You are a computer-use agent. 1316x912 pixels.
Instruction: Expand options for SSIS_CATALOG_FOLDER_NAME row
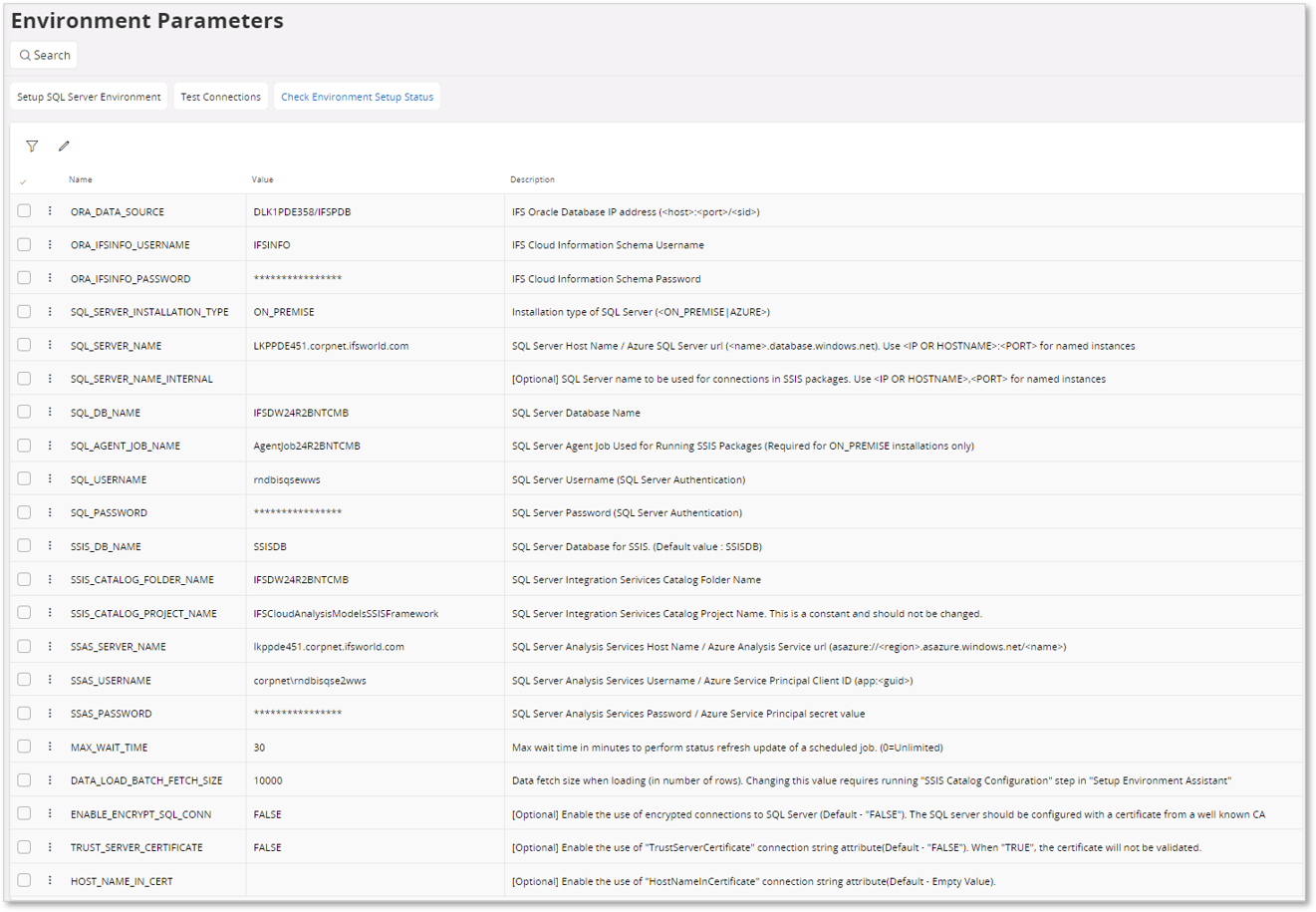click(50, 579)
